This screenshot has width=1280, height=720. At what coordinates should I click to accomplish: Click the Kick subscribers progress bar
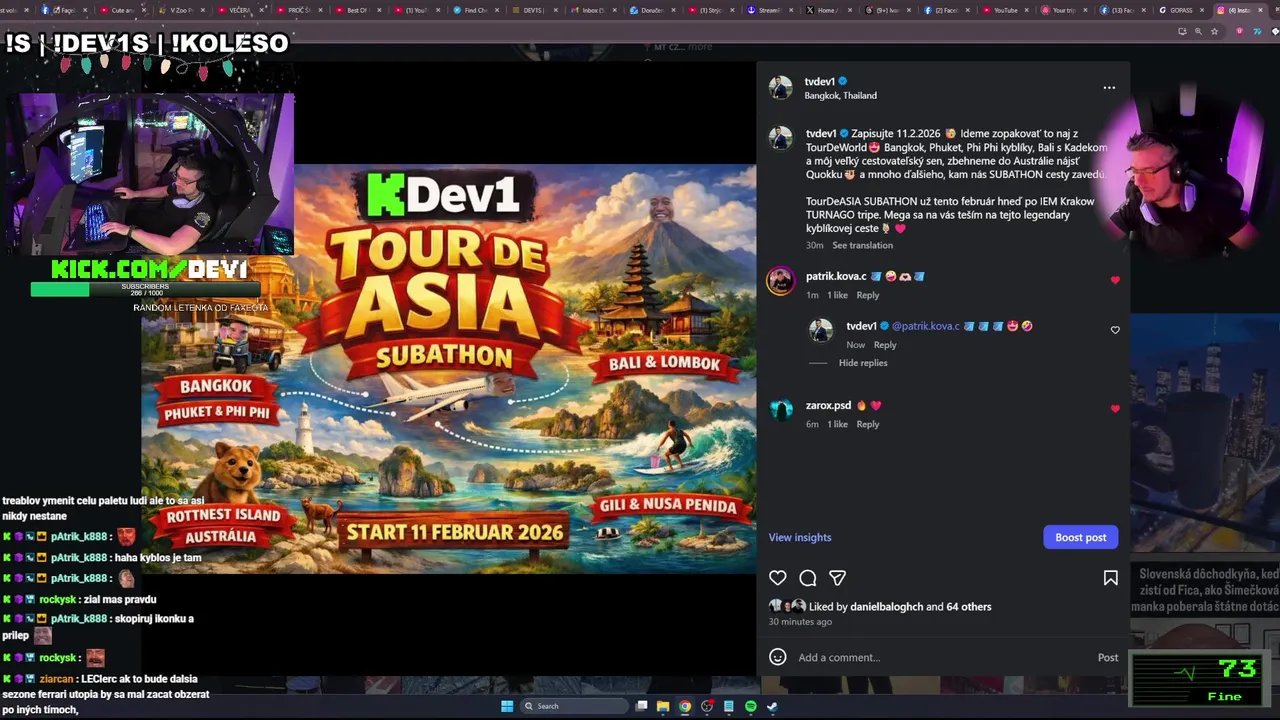pyautogui.click(x=146, y=290)
